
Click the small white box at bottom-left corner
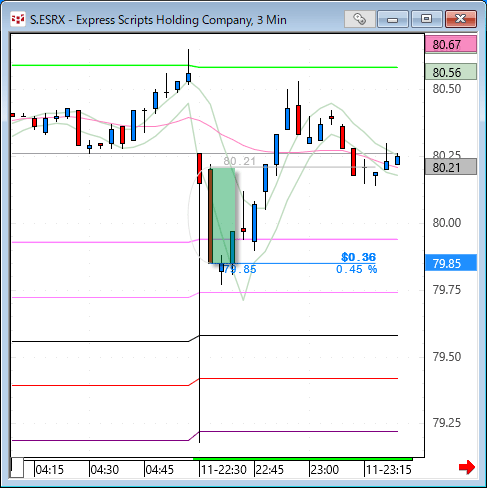[17, 468]
